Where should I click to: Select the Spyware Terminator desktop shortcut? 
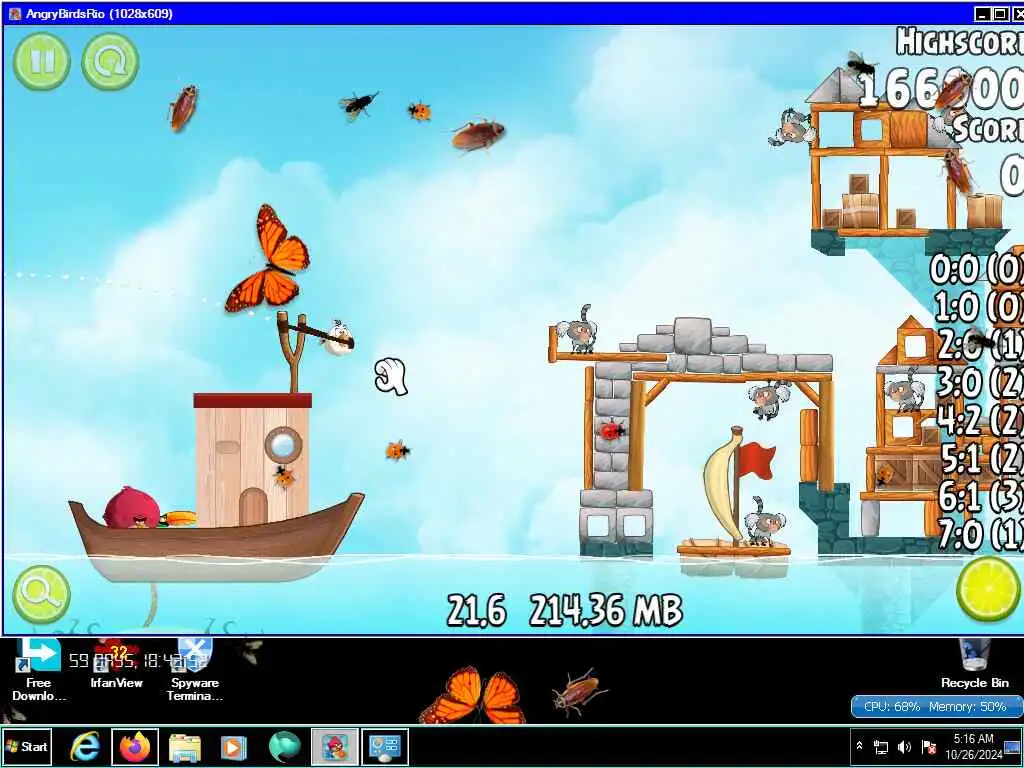pyautogui.click(x=195, y=671)
